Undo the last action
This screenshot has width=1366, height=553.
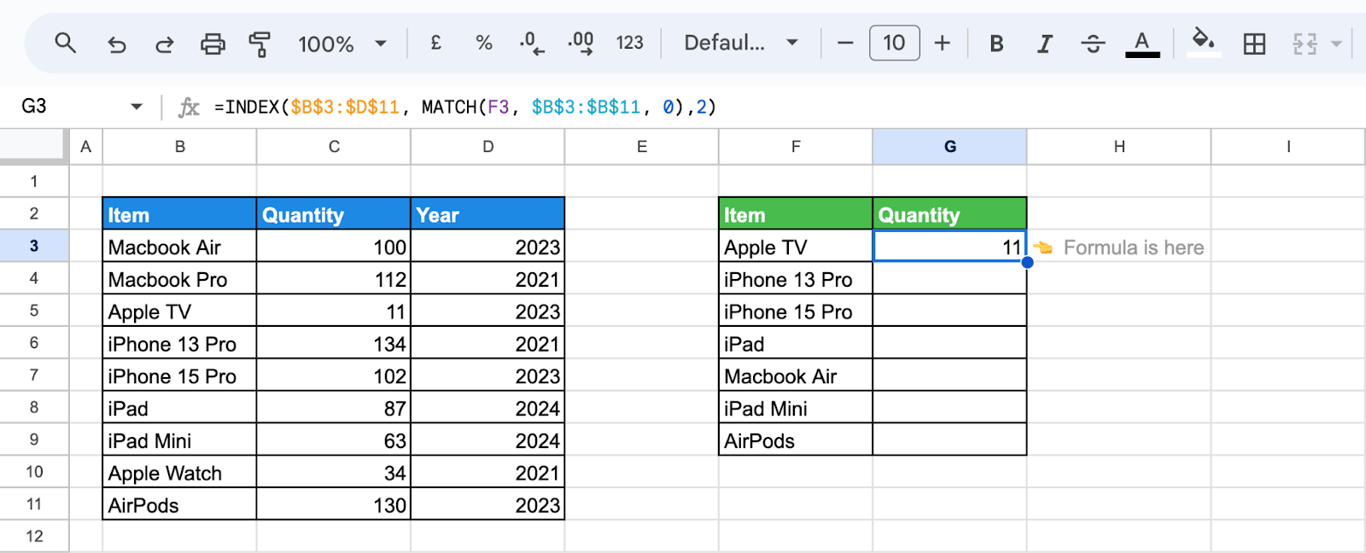[116, 43]
